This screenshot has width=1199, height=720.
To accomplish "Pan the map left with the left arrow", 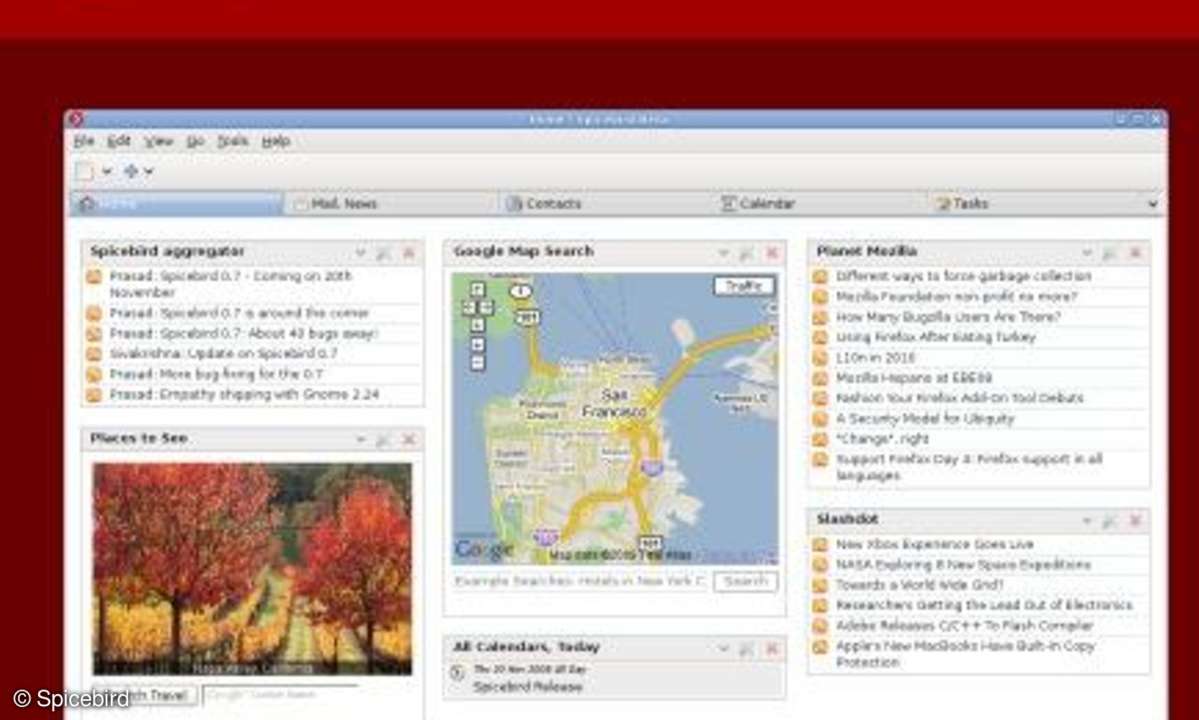I will coord(470,307).
